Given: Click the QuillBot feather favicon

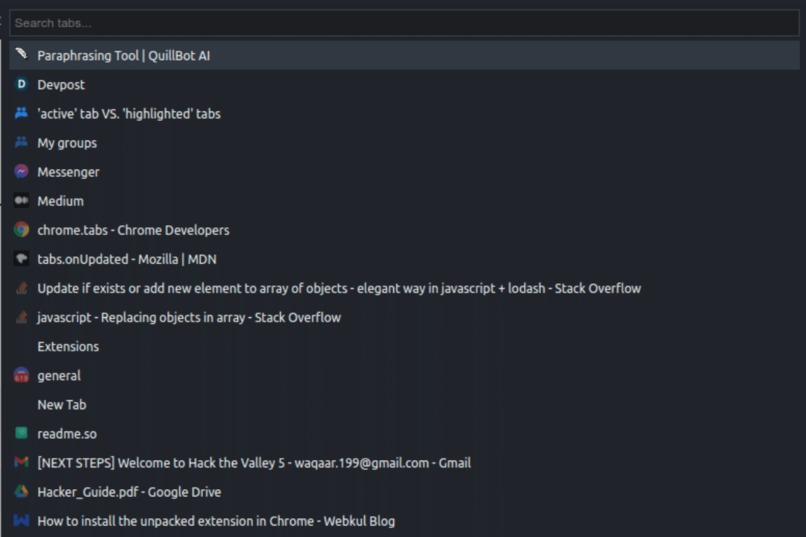Looking at the screenshot, I should point(21,54).
